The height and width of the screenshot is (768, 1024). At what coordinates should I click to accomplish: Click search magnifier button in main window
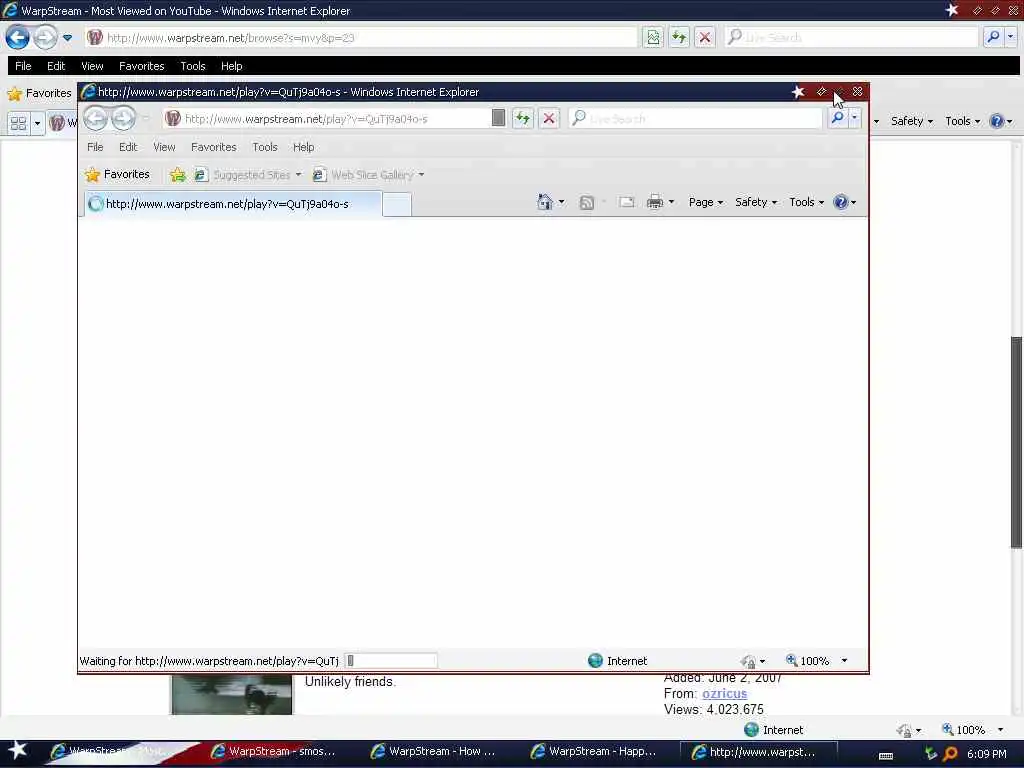point(993,38)
